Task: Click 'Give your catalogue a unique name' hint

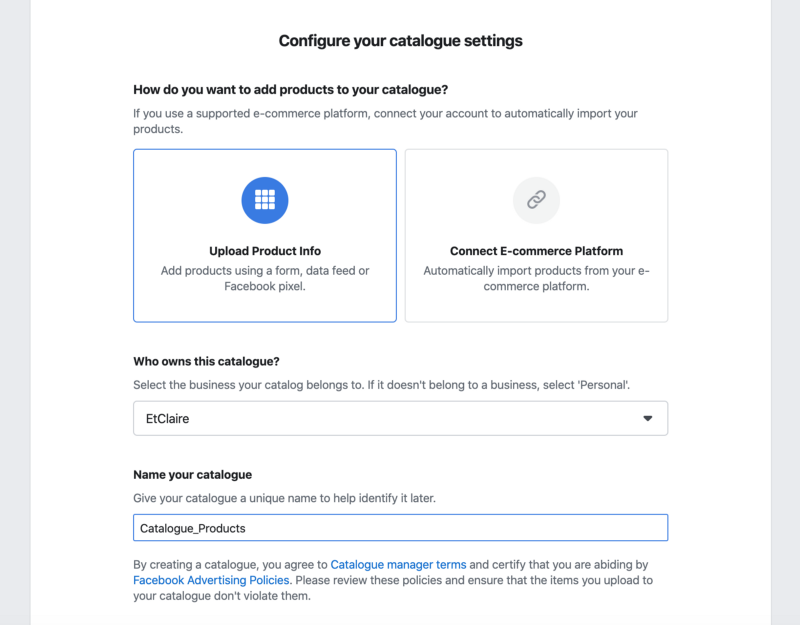Action: (x=284, y=498)
